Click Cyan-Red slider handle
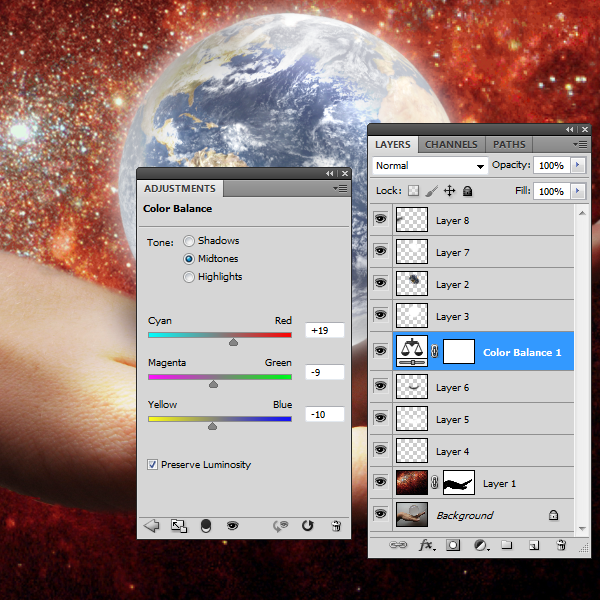Image resolution: width=600 pixels, height=600 pixels. (x=233, y=342)
